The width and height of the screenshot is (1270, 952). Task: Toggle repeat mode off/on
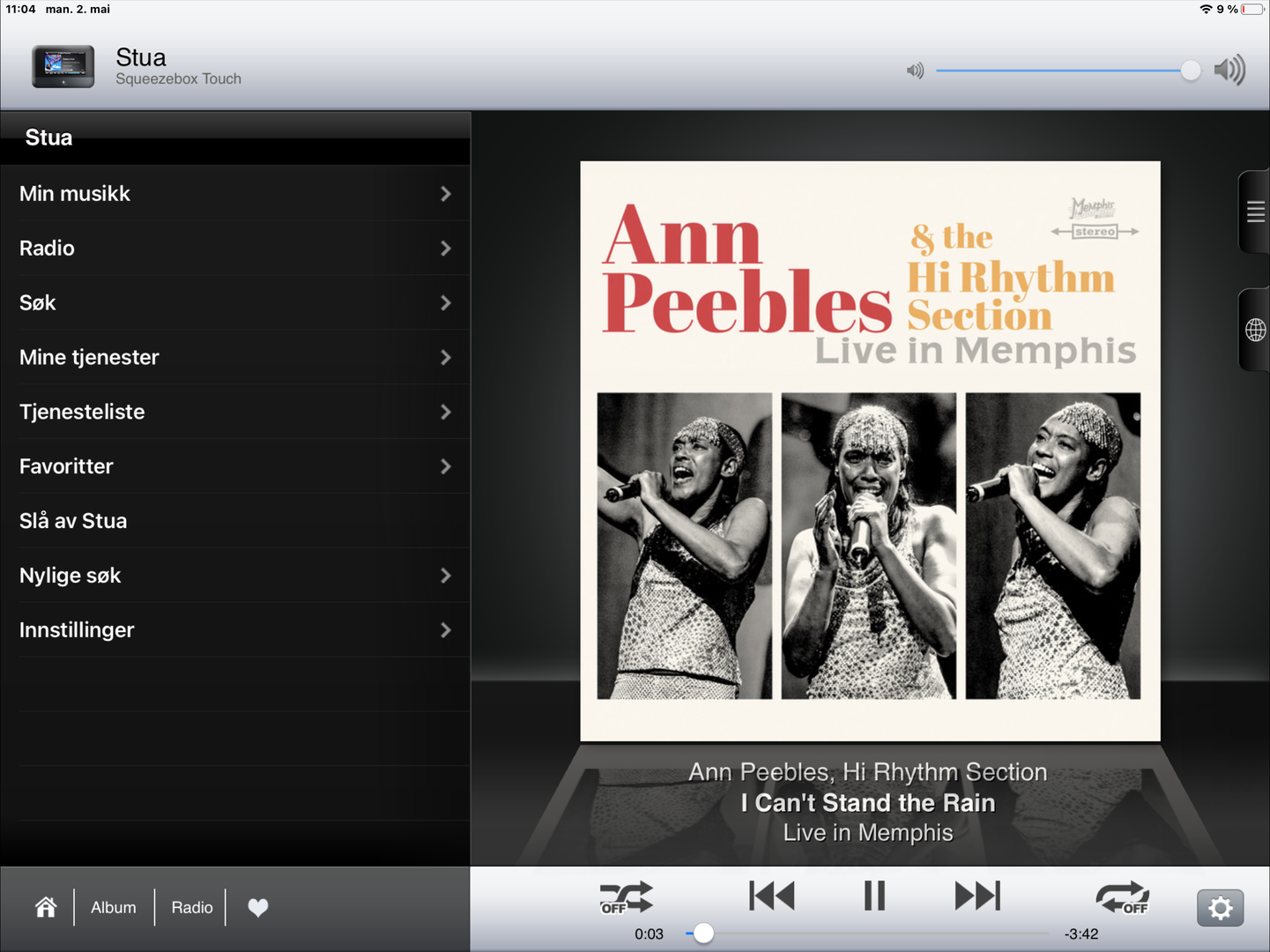(1122, 897)
